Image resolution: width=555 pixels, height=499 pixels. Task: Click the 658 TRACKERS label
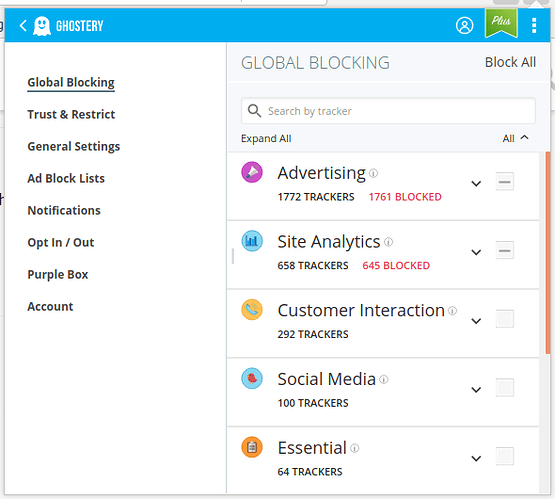tap(313, 265)
